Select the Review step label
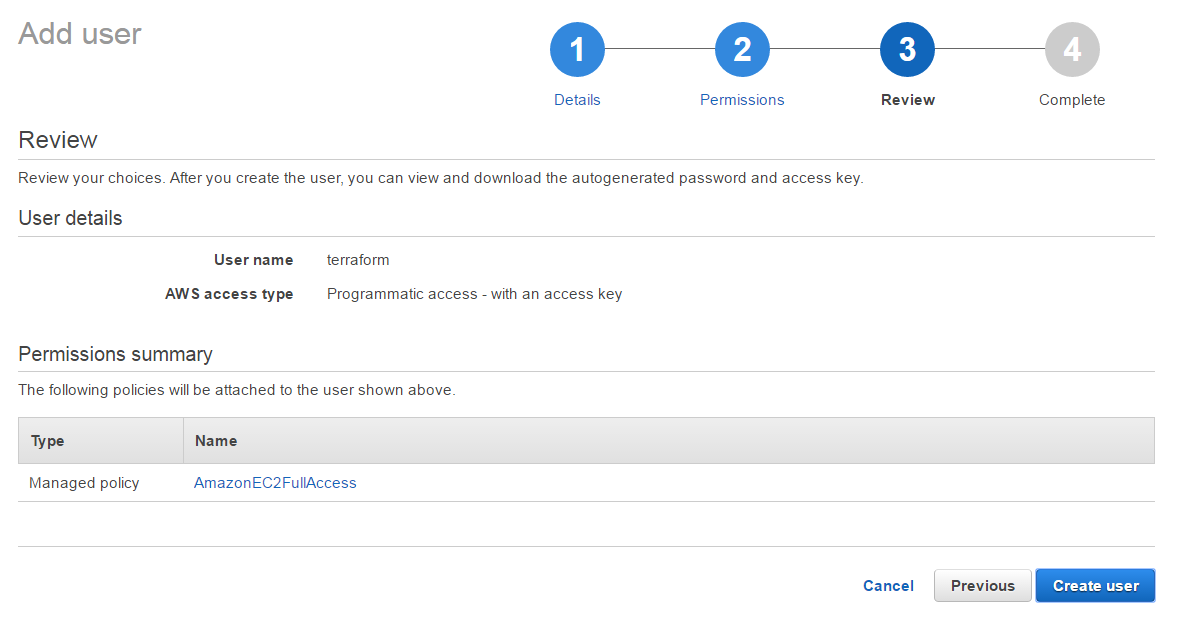 pyautogui.click(x=908, y=100)
